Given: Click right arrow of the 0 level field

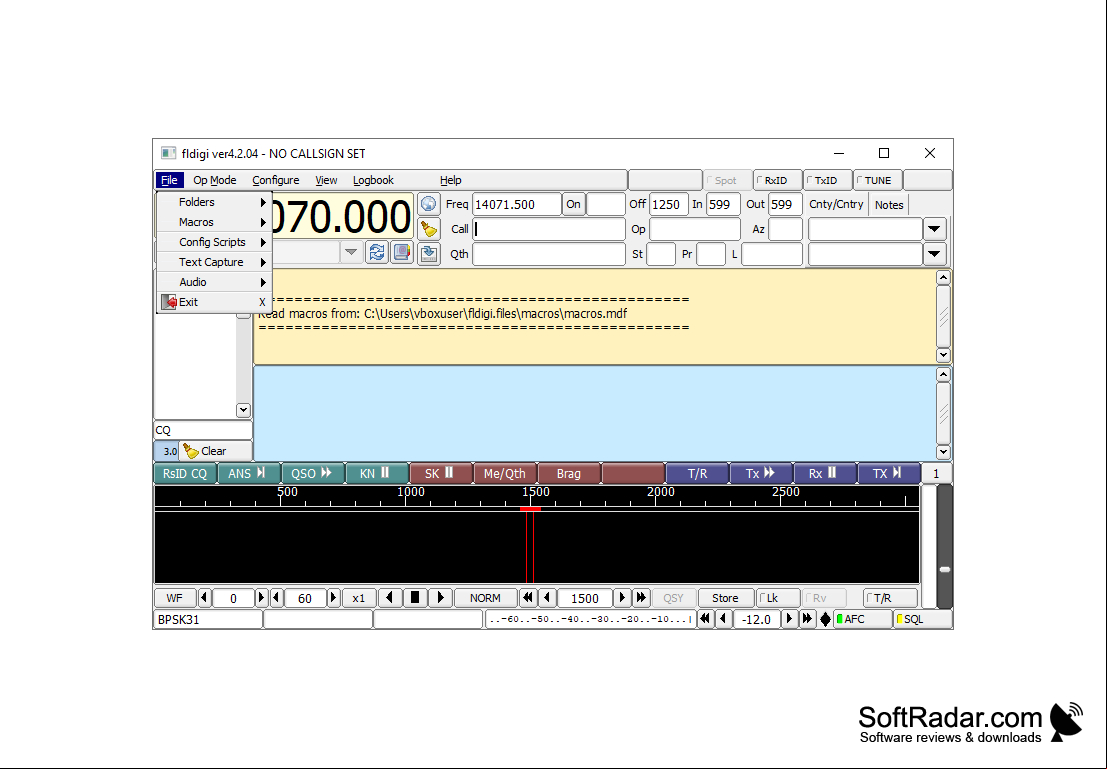Looking at the screenshot, I should (x=261, y=597).
